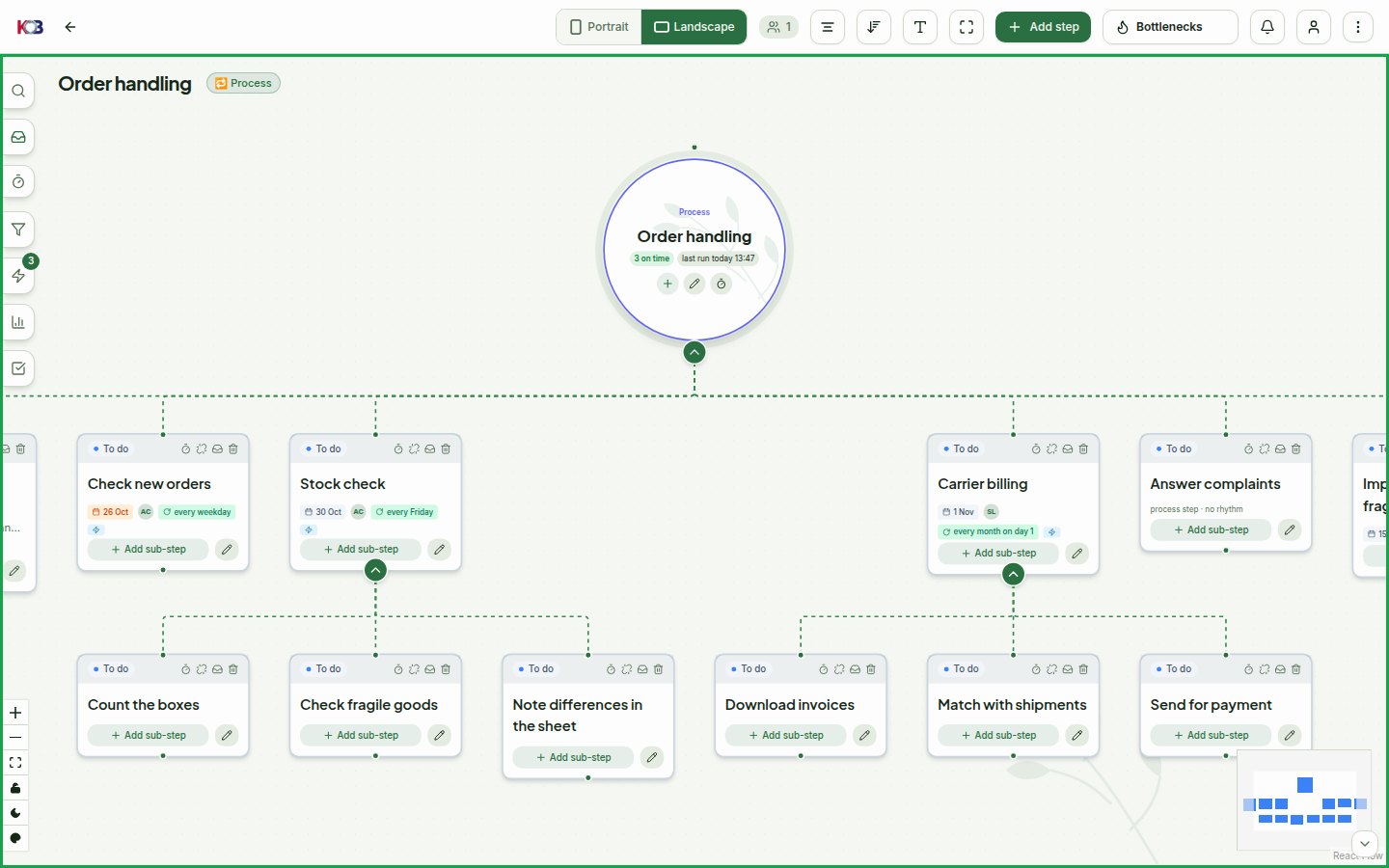The height and width of the screenshot is (868, 1389).
Task: Zoom in the canvas with the plus control
Action: [15, 713]
